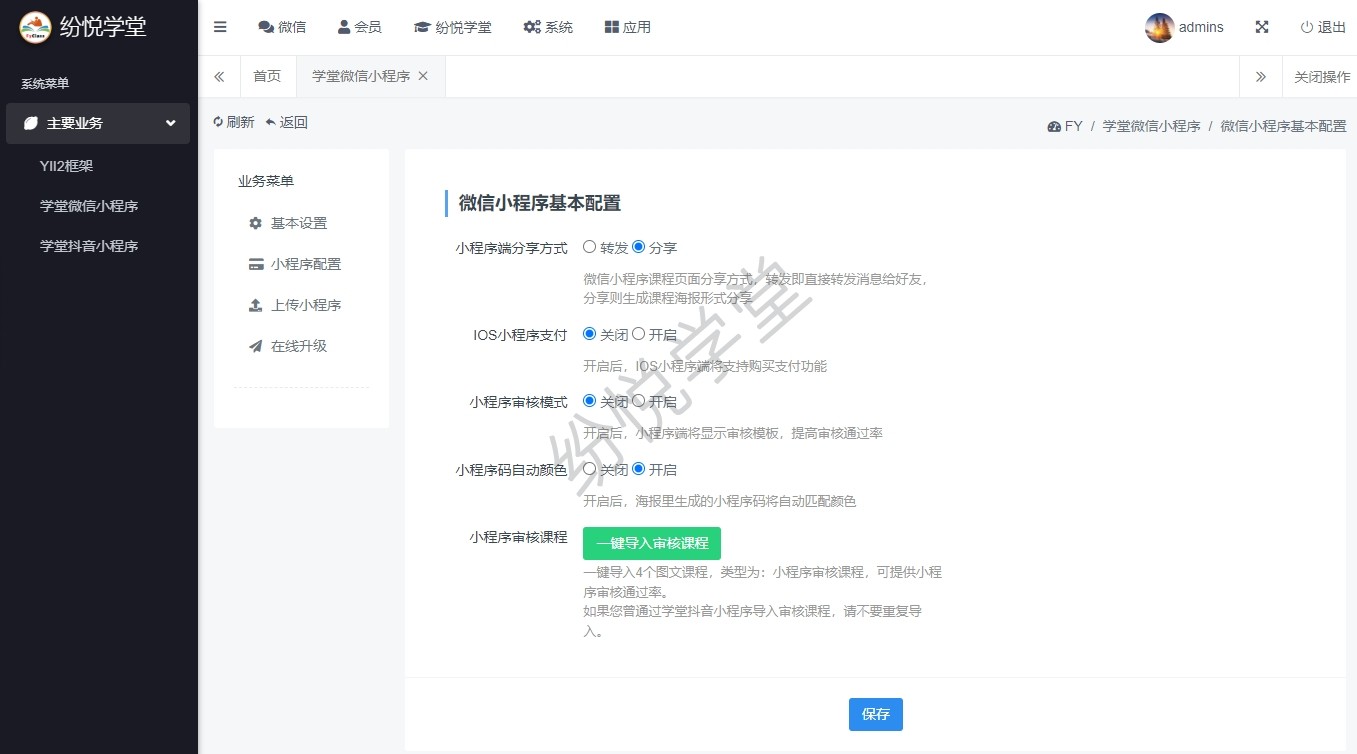Image resolution: width=1357 pixels, height=754 pixels.
Task: Click the admins user avatar
Action: tap(1159, 28)
